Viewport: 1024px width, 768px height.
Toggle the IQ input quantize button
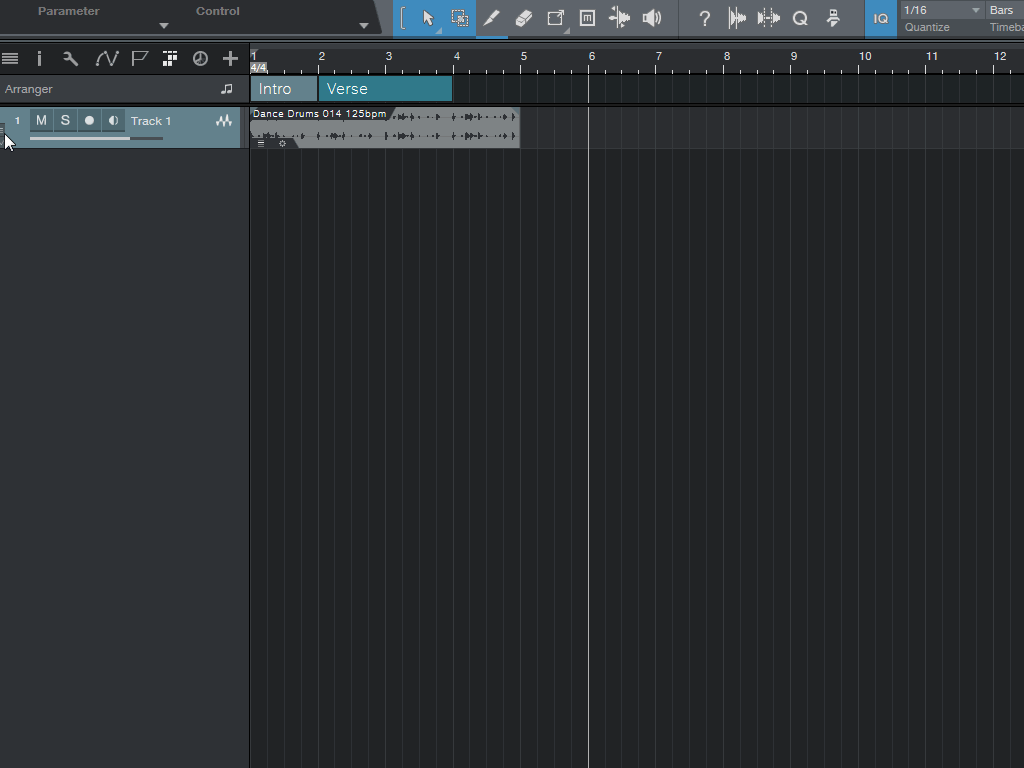point(880,18)
